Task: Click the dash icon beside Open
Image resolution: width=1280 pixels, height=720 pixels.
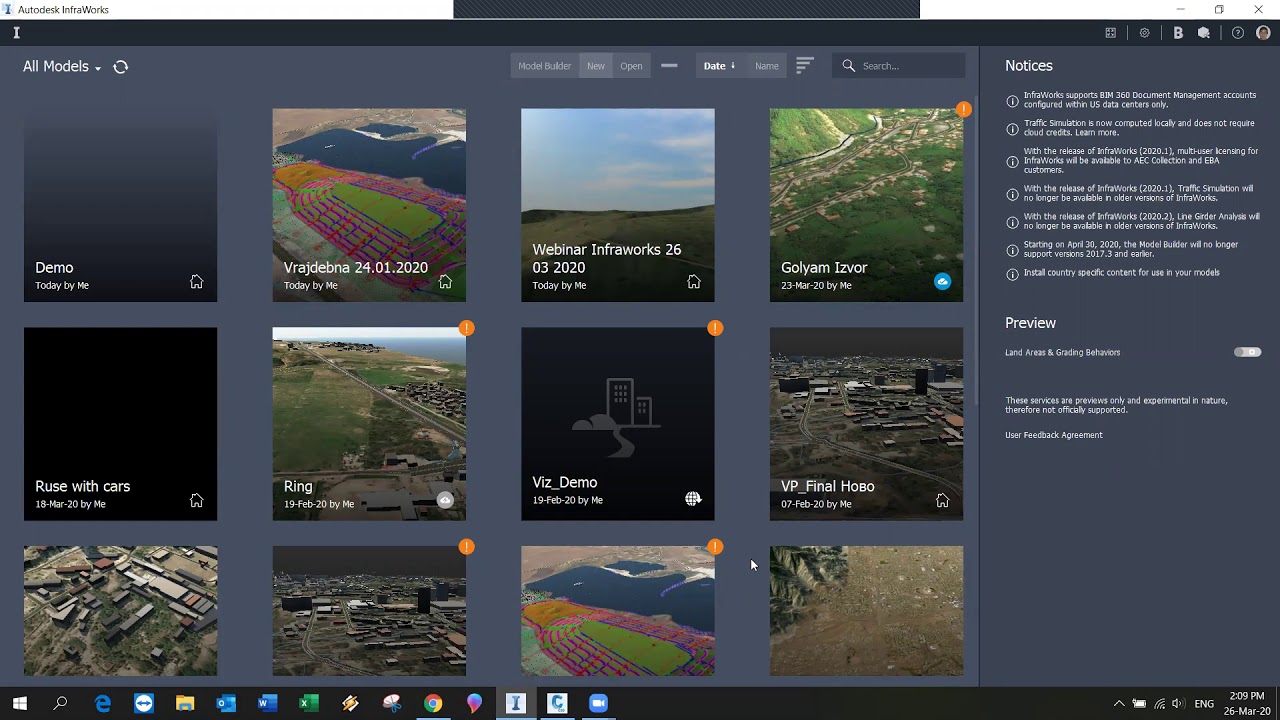Action: pos(669,66)
